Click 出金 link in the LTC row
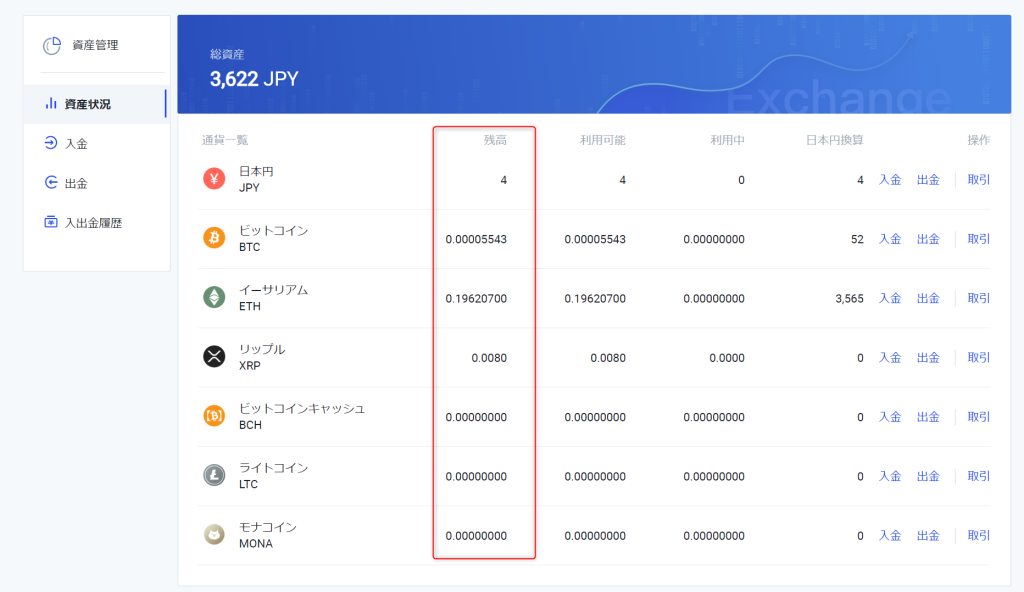Screen dimensions: 1024x592 [928, 476]
